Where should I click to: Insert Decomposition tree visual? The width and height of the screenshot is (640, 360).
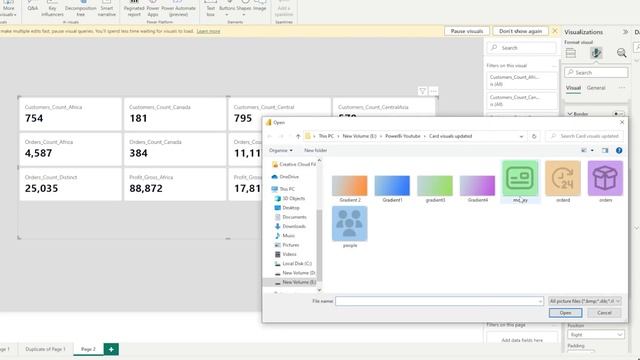pos(80,9)
